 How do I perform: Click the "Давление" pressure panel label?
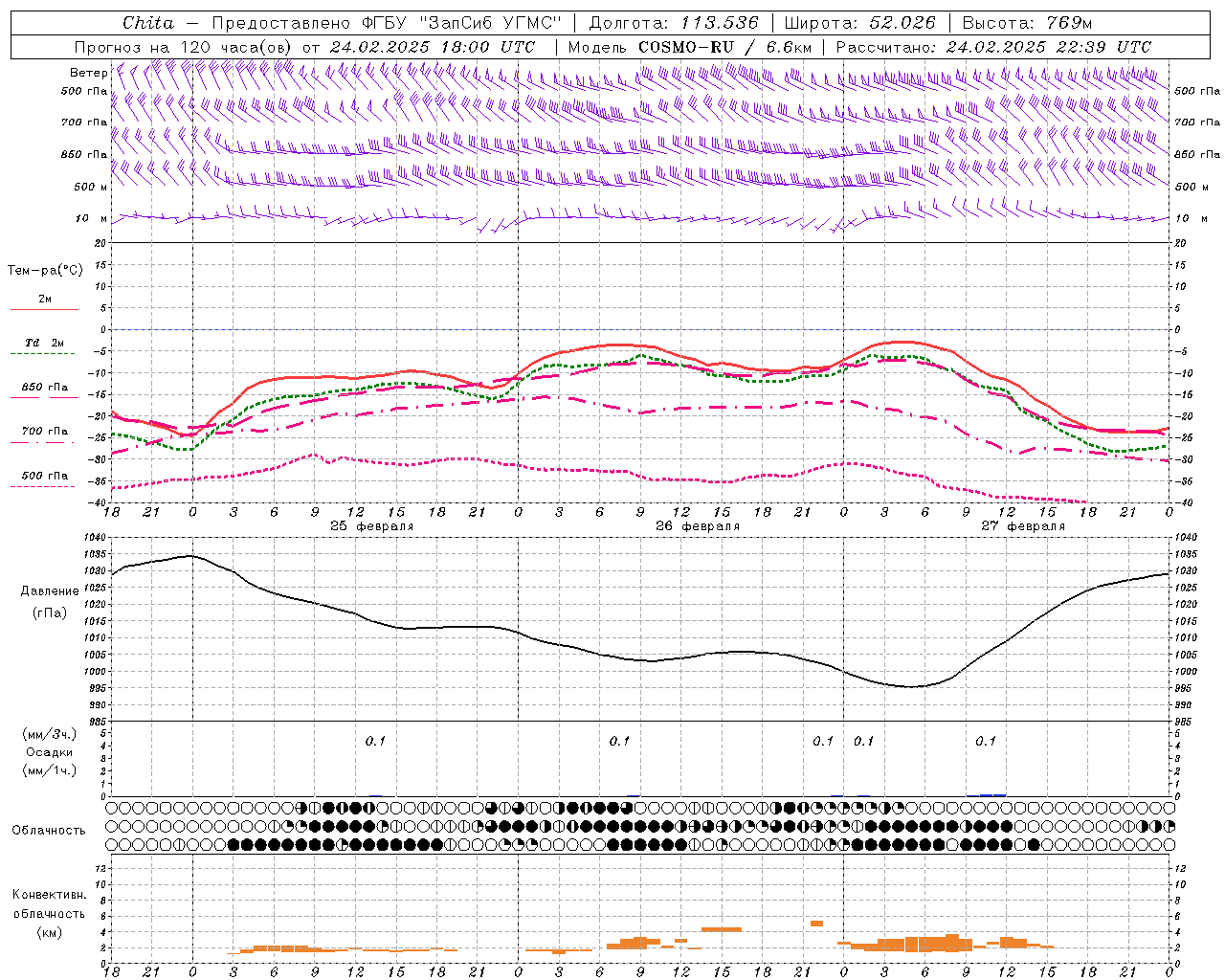point(50,591)
